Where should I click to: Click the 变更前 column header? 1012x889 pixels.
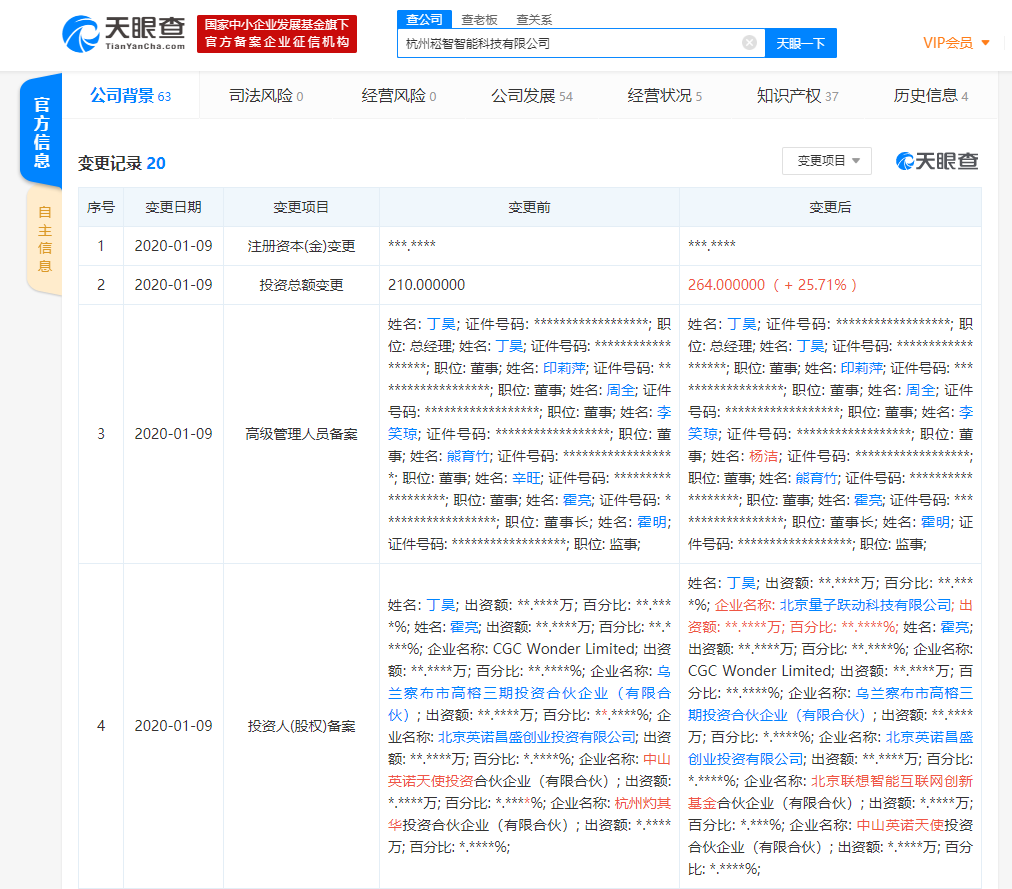[x=529, y=207]
